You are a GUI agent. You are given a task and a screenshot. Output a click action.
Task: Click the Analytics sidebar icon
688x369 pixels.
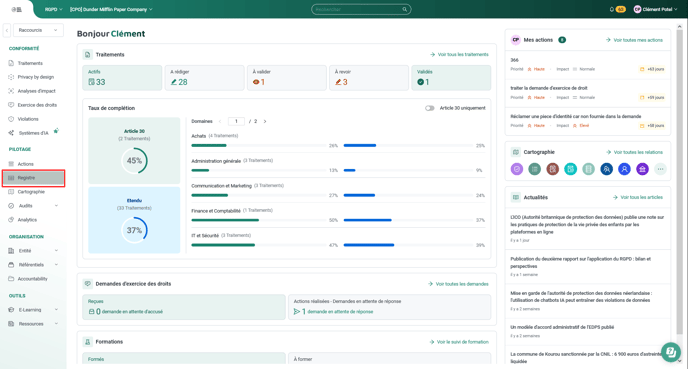(11, 220)
